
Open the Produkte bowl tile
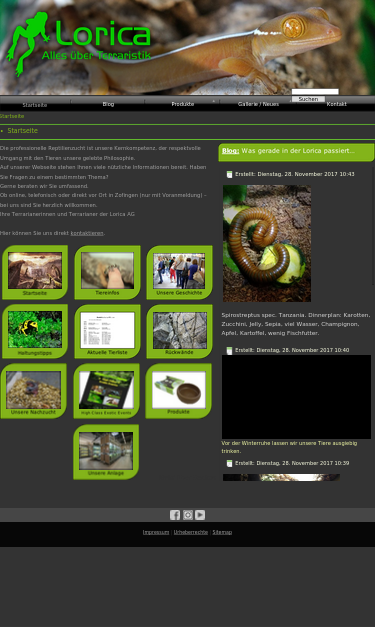[x=178, y=391]
